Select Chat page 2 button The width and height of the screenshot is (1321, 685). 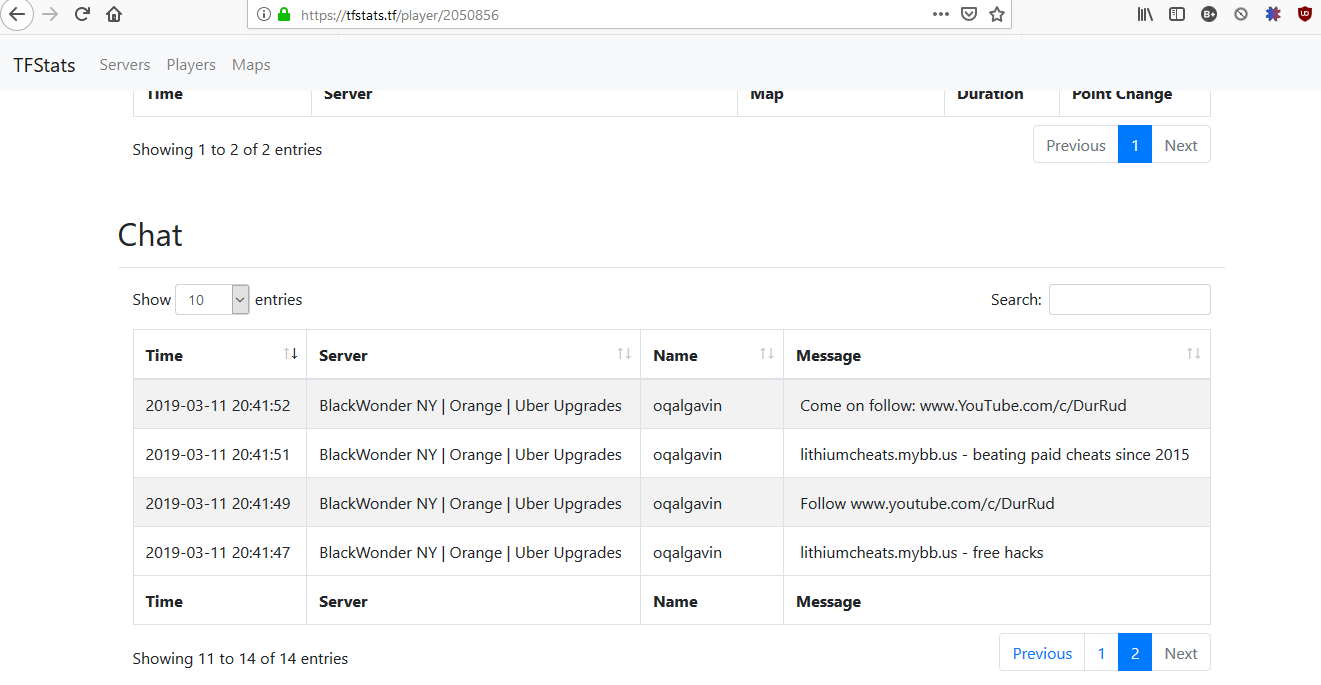[x=1135, y=653]
